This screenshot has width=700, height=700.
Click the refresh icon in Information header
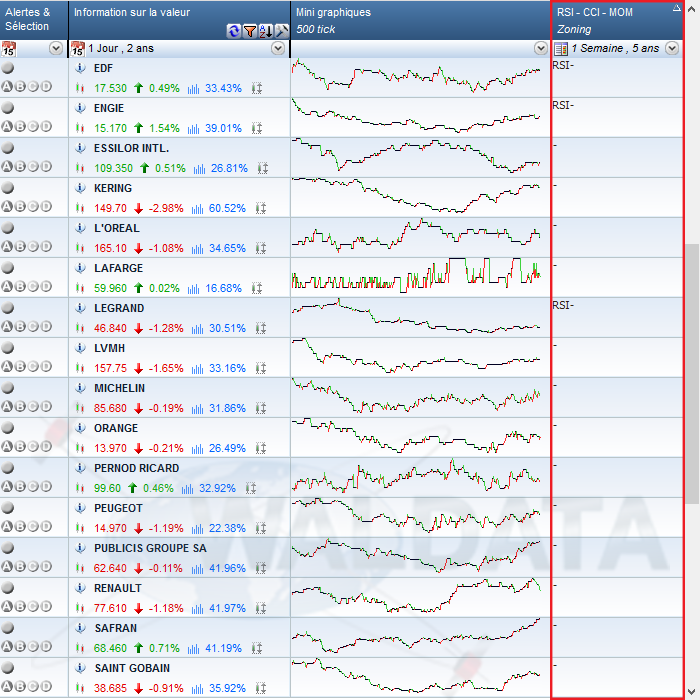point(233,31)
